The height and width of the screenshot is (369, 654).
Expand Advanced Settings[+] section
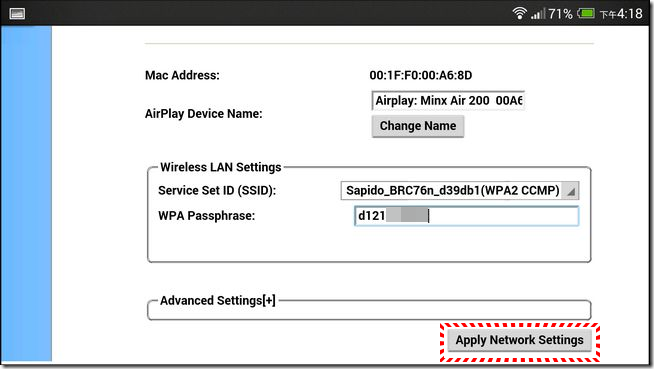[x=217, y=301]
